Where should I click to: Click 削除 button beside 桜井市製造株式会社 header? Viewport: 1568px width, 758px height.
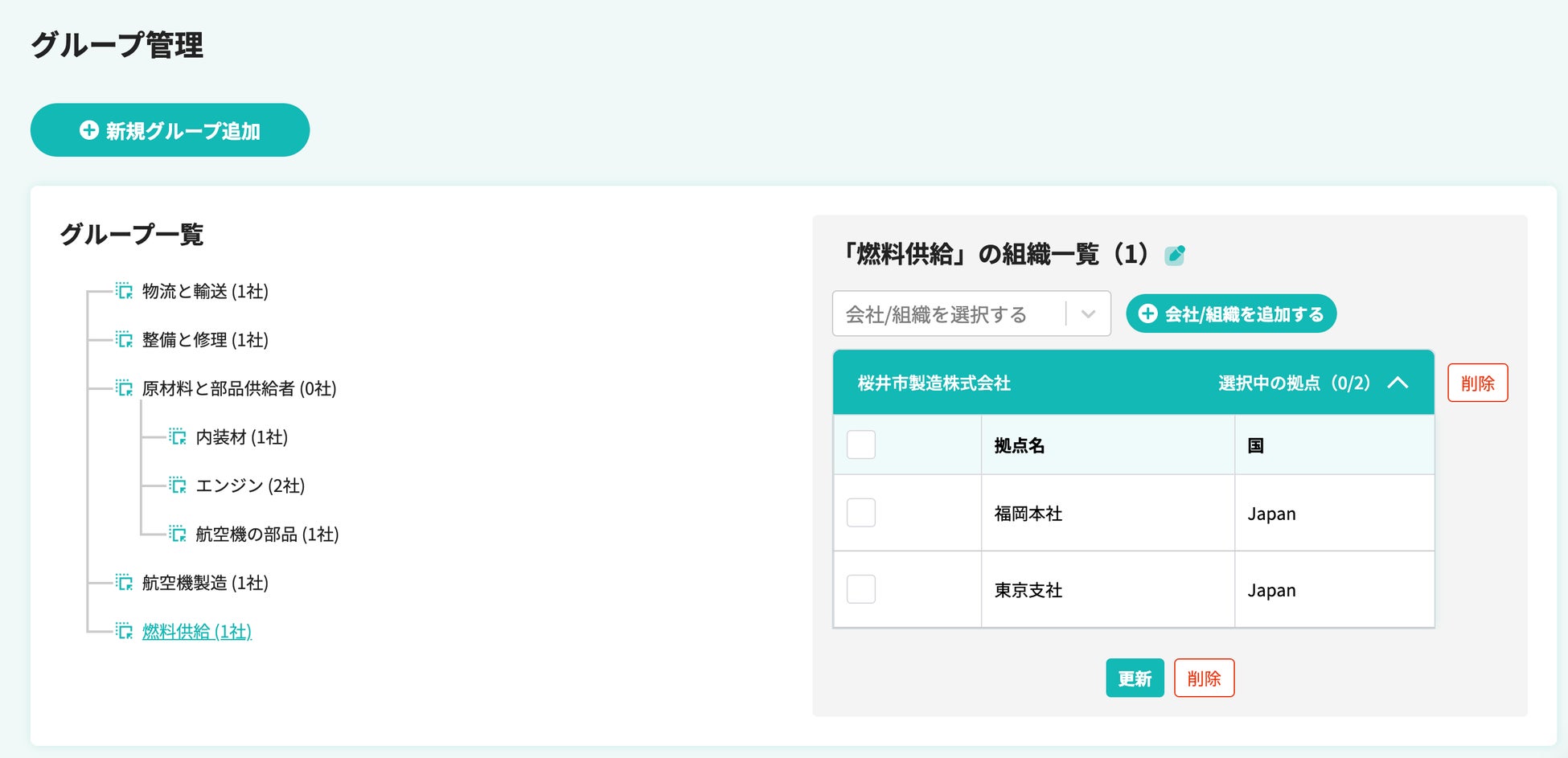point(1477,383)
